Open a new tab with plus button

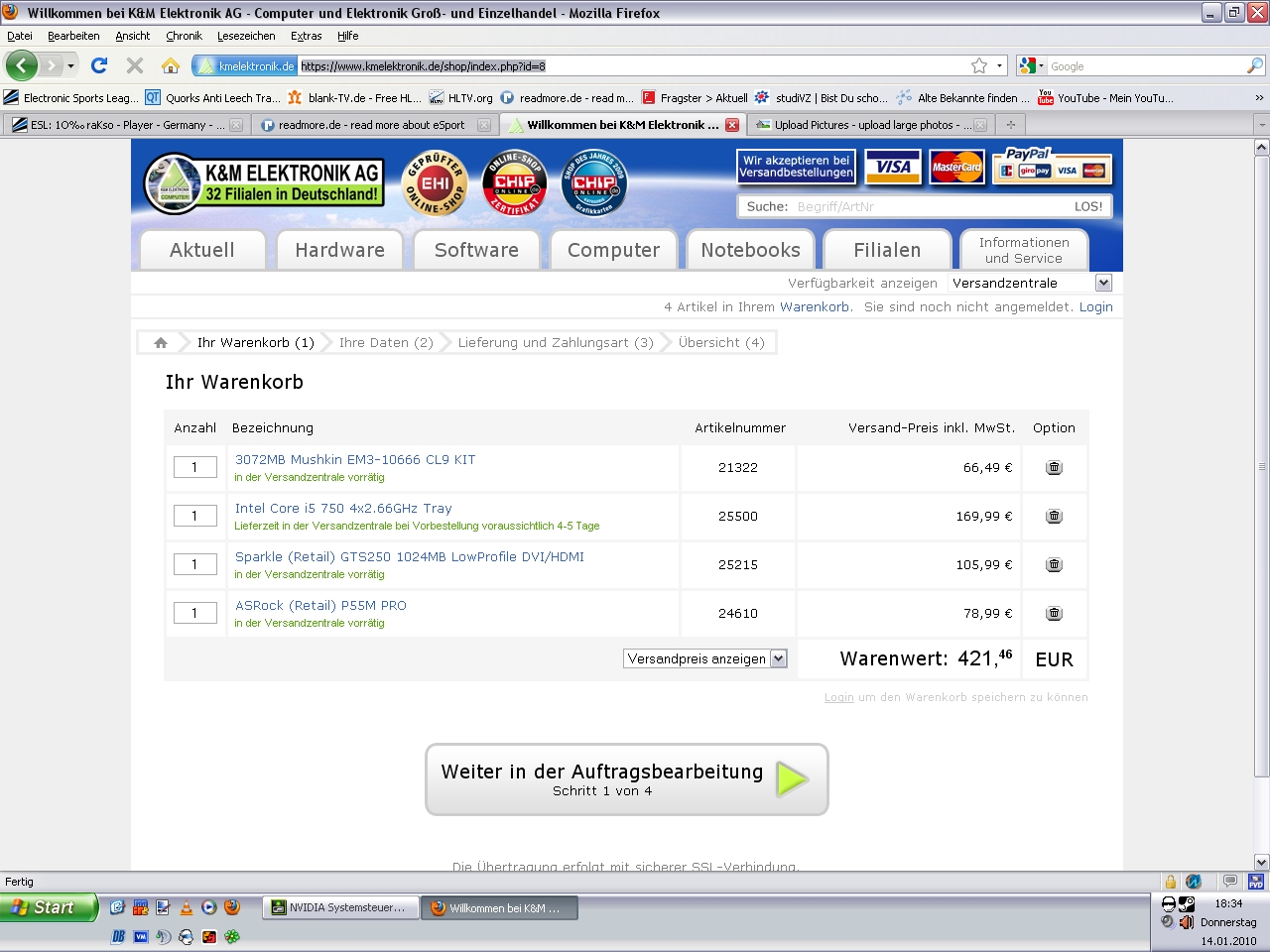click(x=1011, y=125)
